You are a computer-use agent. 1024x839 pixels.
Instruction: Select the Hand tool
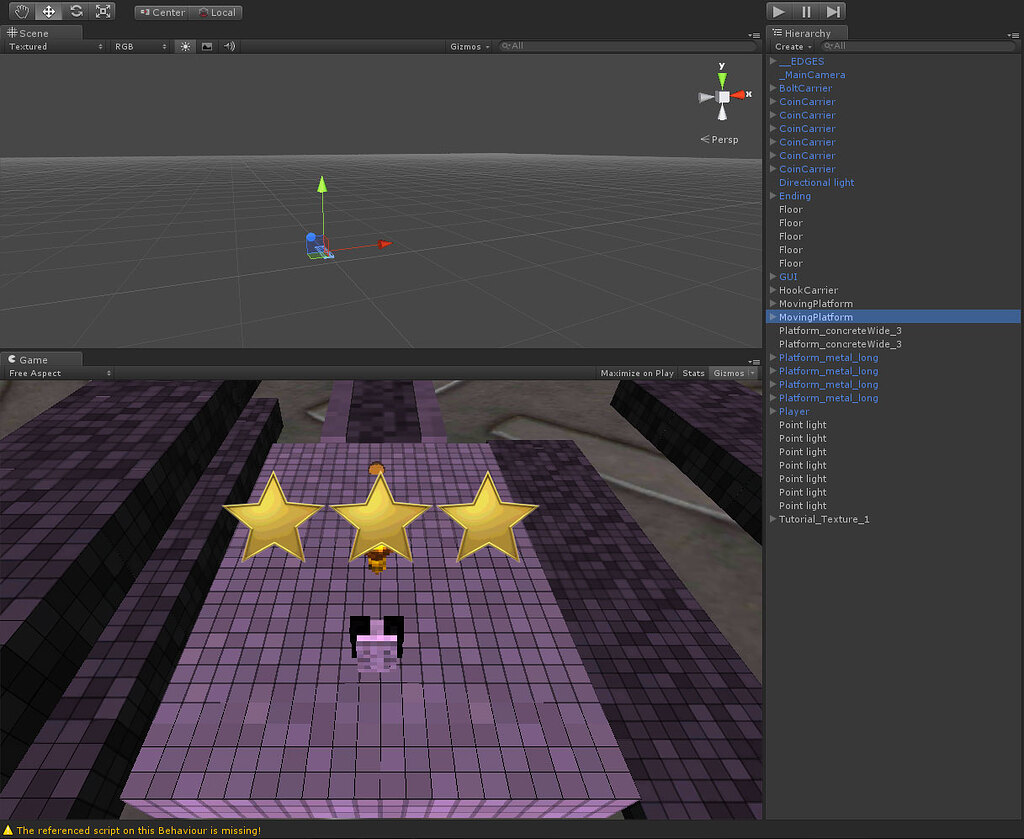20,11
